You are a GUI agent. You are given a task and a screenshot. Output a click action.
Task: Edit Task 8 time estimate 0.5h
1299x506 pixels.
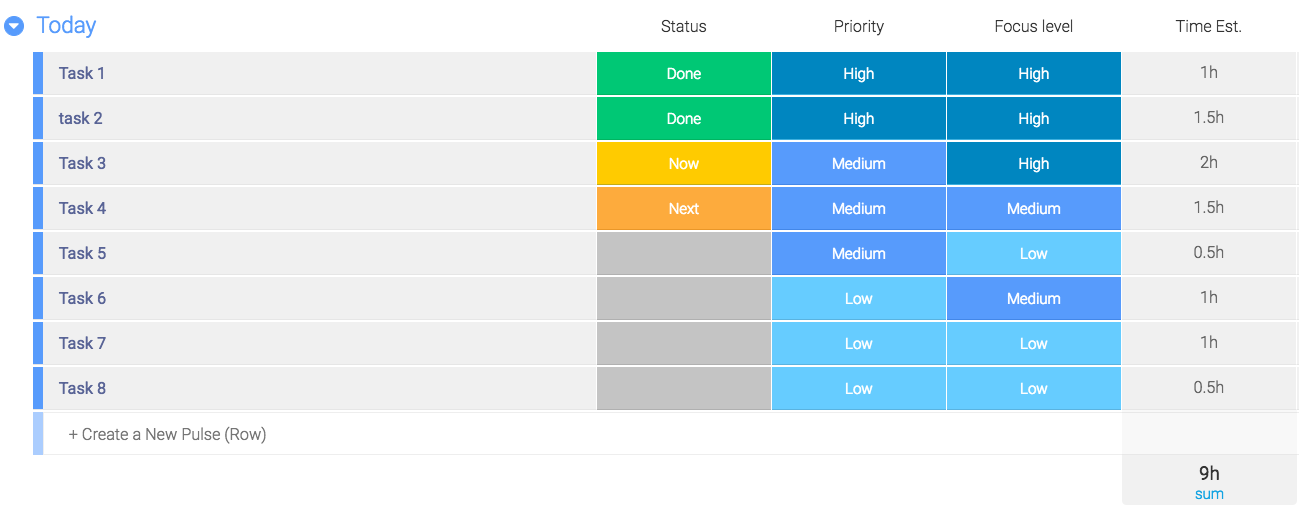(x=1209, y=389)
